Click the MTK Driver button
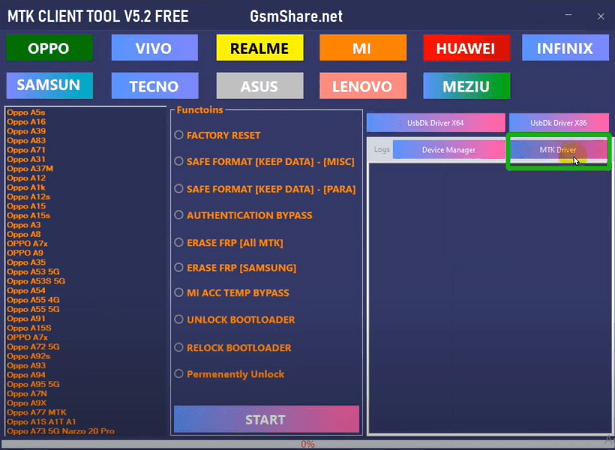Viewport: 615px width, 450px height. pyautogui.click(x=558, y=150)
